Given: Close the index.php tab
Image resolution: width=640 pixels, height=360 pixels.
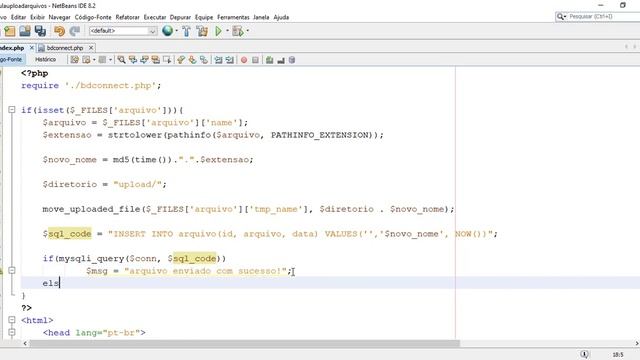Looking at the screenshot, I should tap(32, 48).
